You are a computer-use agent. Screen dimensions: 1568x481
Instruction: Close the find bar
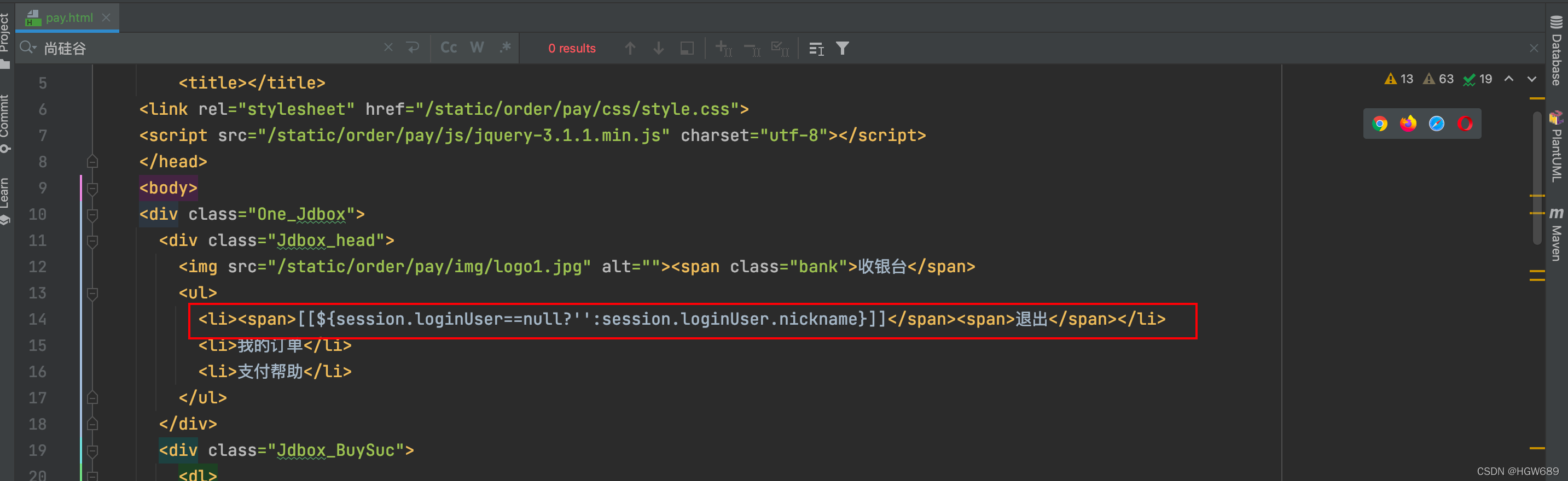click(x=1534, y=48)
